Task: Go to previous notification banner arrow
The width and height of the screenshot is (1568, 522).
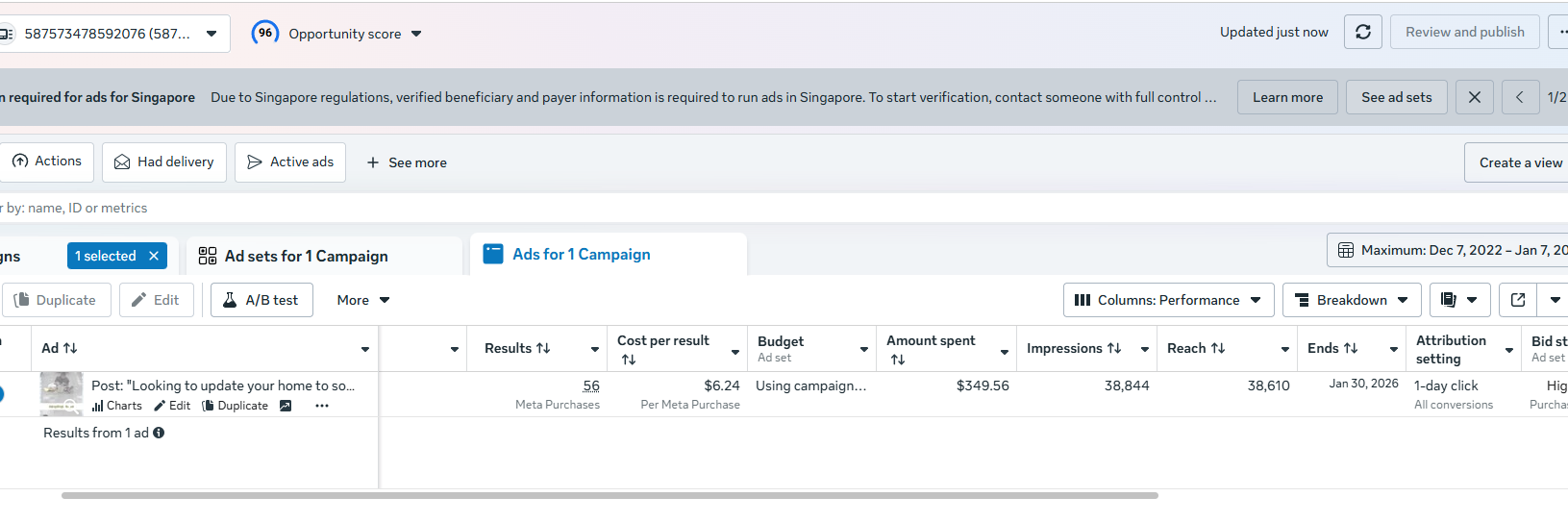Action: [1520, 97]
